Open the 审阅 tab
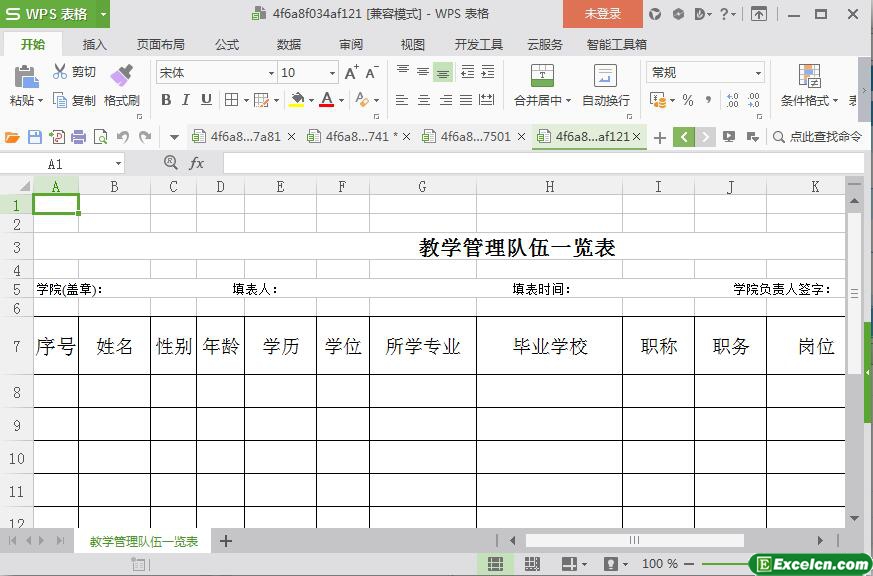 click(x=351, y=45)
